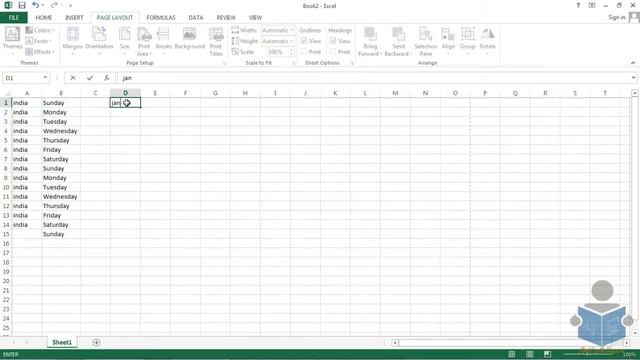The height and width of the screenshot is (360, 640).
Task: Open the Themes gallery icon
Action: [12, 34]
